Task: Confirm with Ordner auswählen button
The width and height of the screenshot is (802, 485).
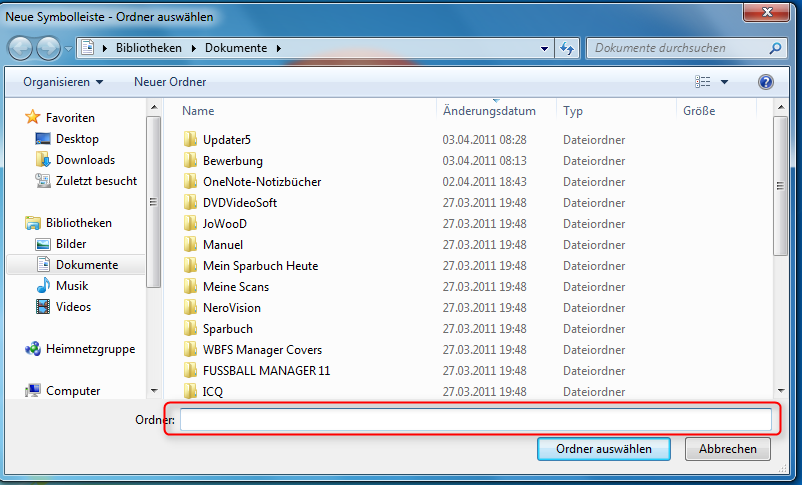Action: tap(604, 449)
